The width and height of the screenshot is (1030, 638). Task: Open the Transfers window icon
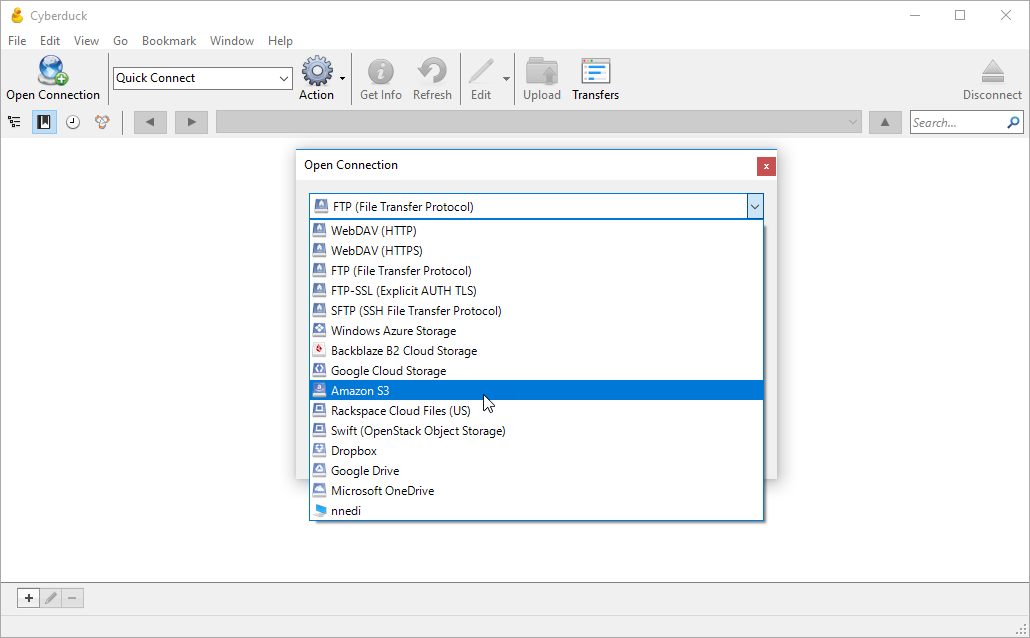pyautogui.click(x=595, y=73)
